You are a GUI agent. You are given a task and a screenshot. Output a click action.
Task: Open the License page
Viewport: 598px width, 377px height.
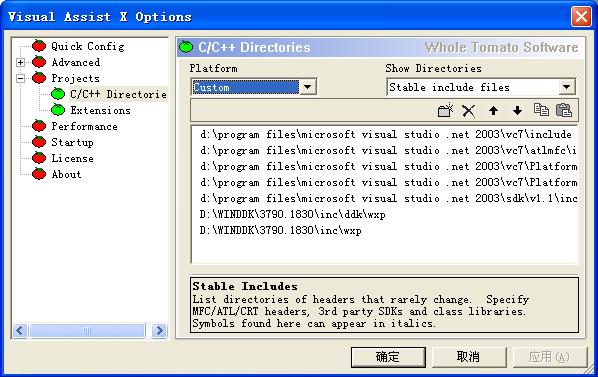(72, 158)
